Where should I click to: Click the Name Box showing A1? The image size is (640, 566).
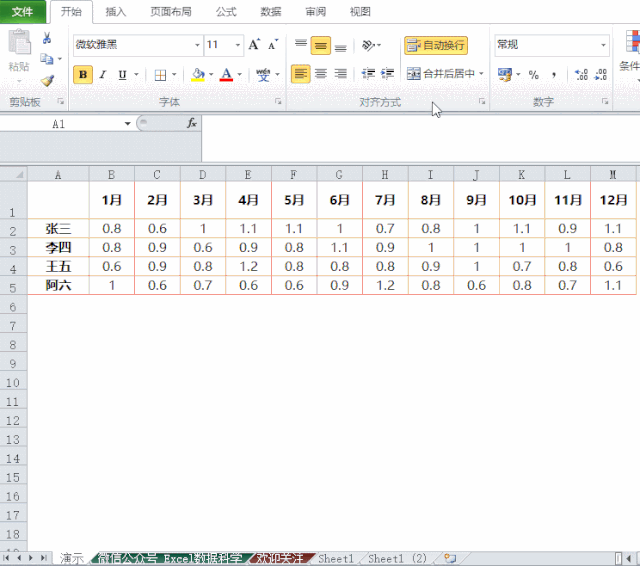click(61, 124)
